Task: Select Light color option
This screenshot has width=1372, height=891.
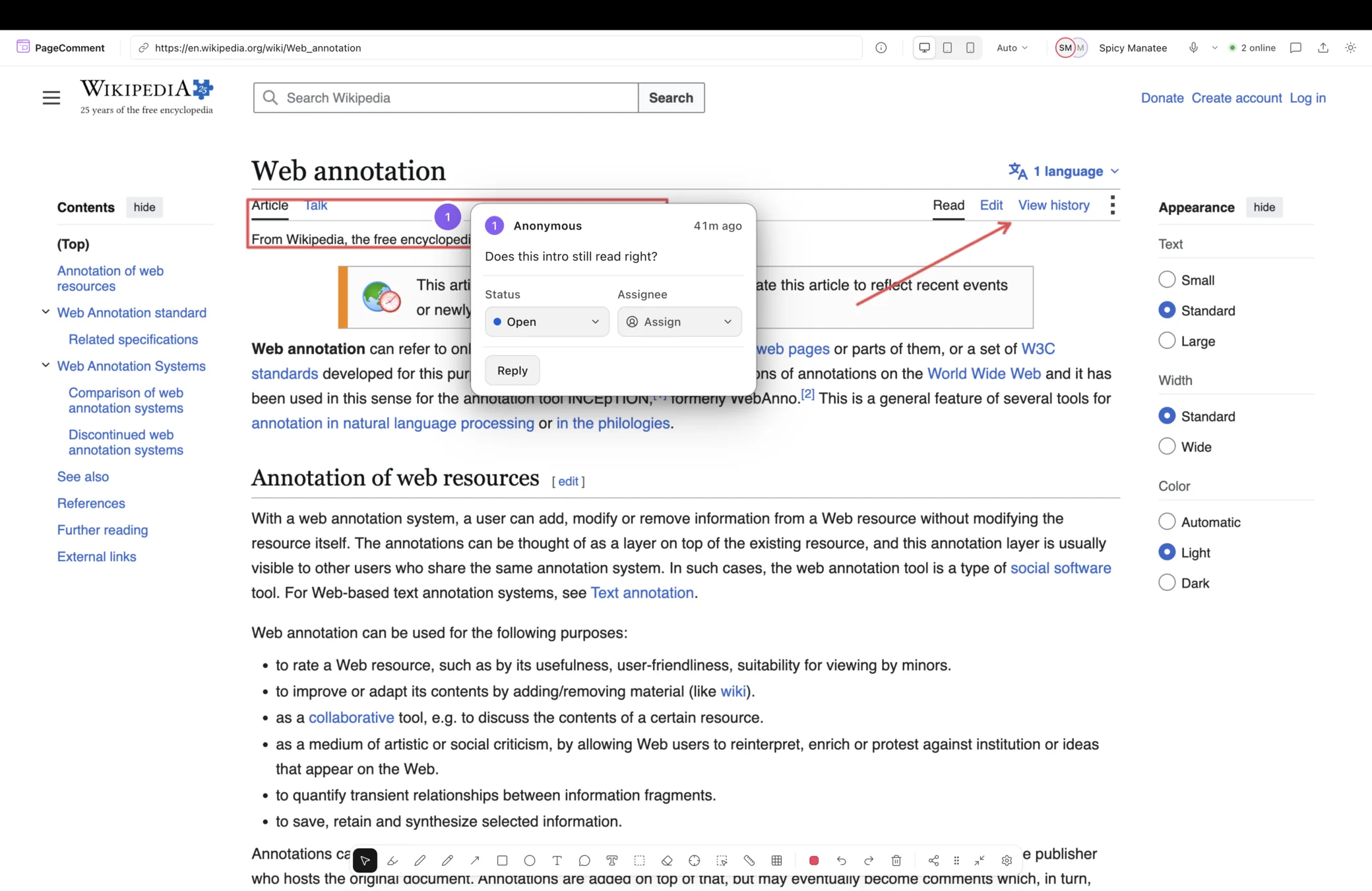Action: pyautogui.click(x=1167, y=552)
